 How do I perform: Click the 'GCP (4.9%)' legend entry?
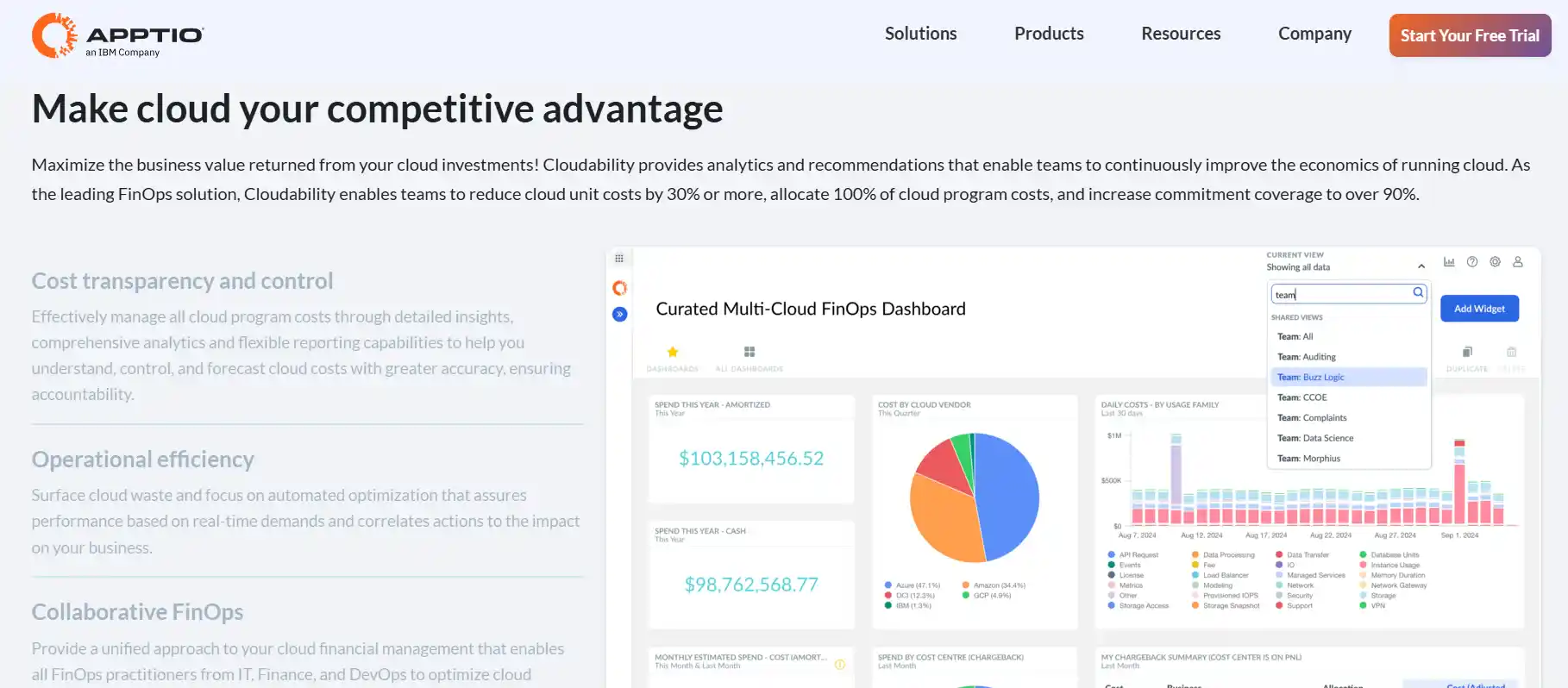pos(987,596)
